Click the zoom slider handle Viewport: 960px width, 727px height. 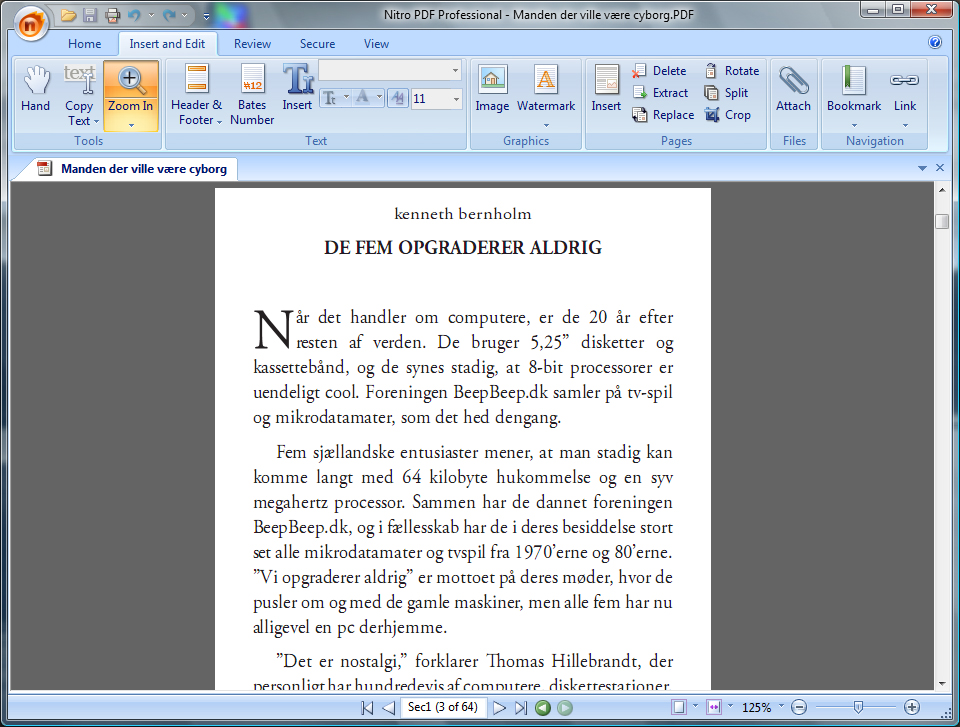coord(857,707)
